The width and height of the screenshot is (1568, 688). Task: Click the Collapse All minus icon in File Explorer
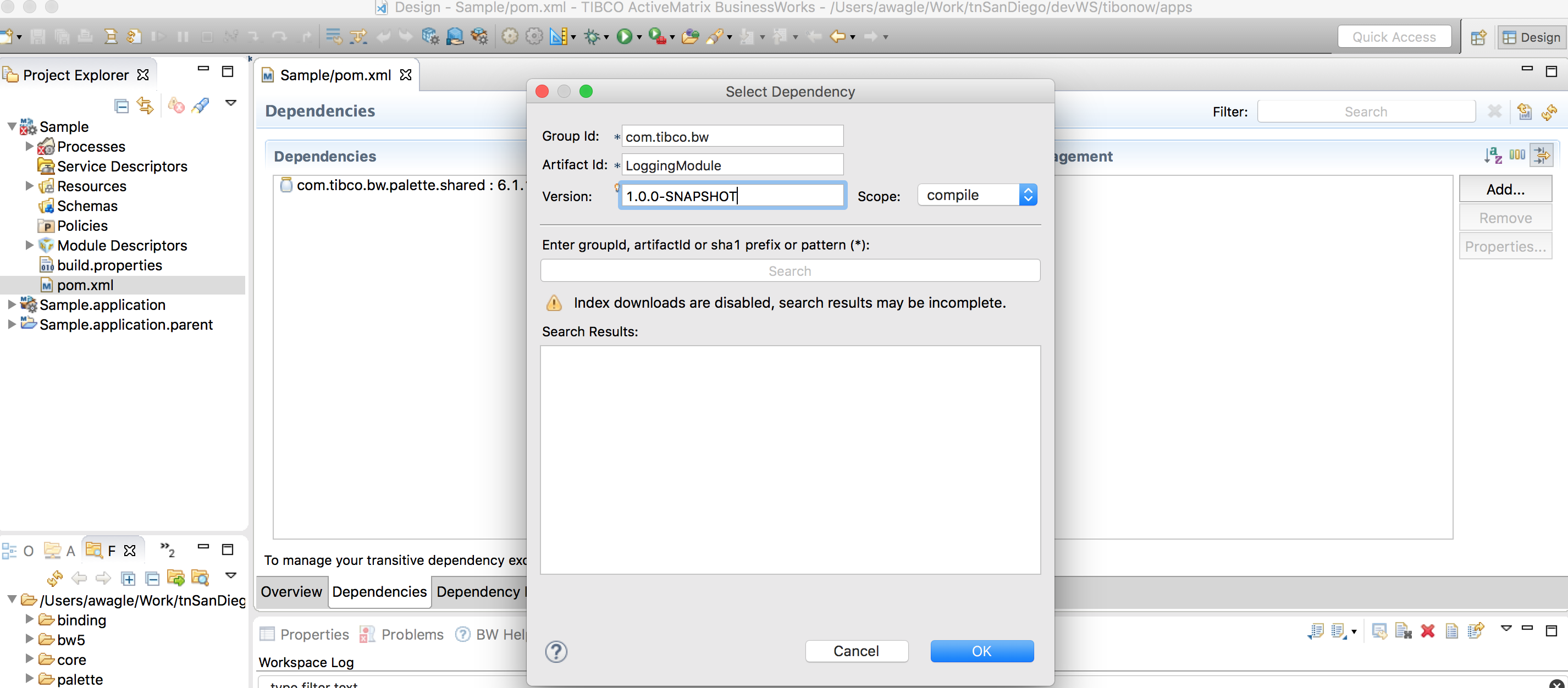152,578
